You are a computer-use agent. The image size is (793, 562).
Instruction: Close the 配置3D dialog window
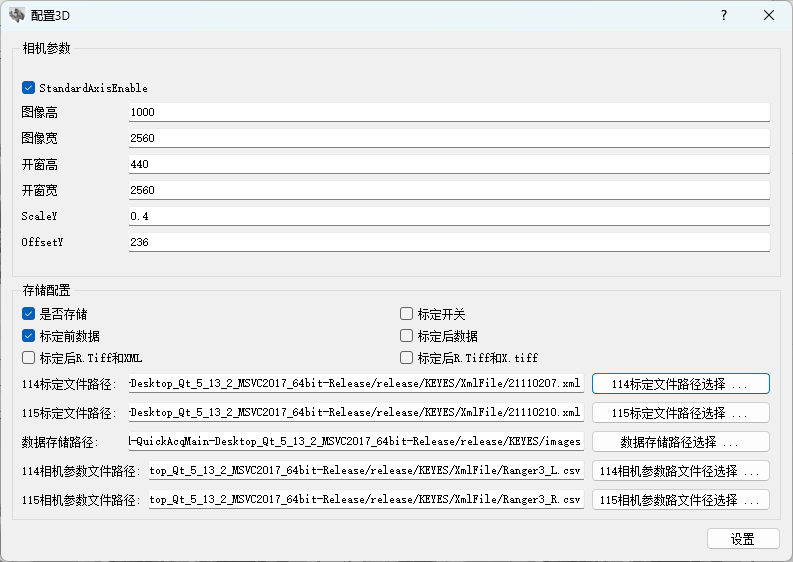769,15
